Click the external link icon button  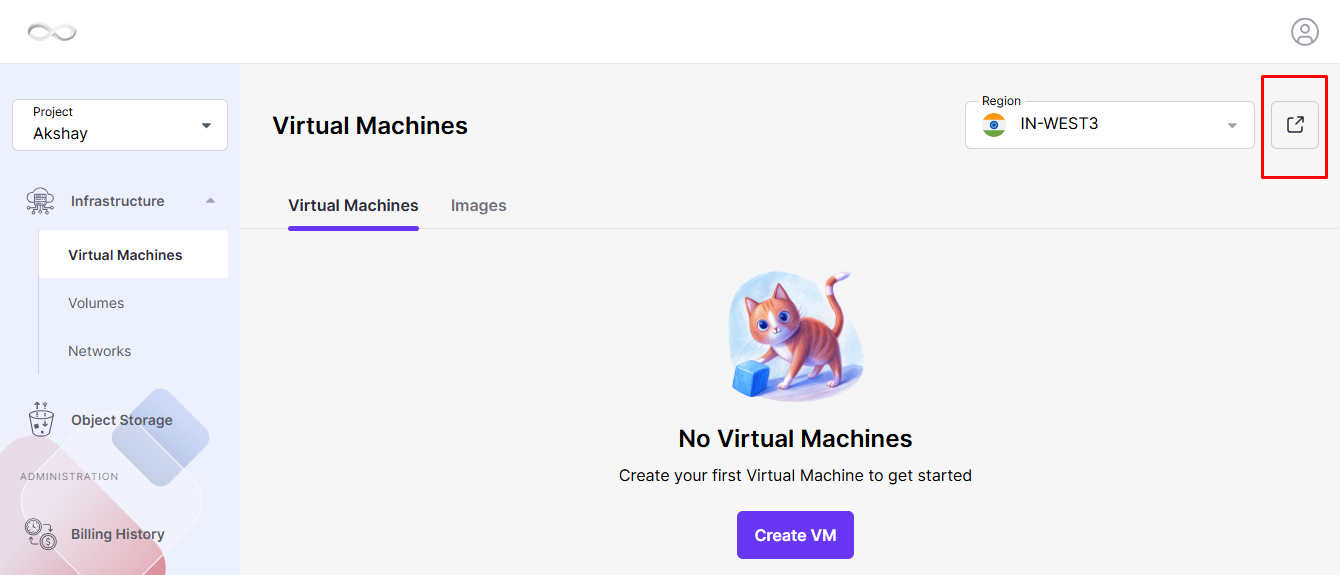[x=1295, y=125]
